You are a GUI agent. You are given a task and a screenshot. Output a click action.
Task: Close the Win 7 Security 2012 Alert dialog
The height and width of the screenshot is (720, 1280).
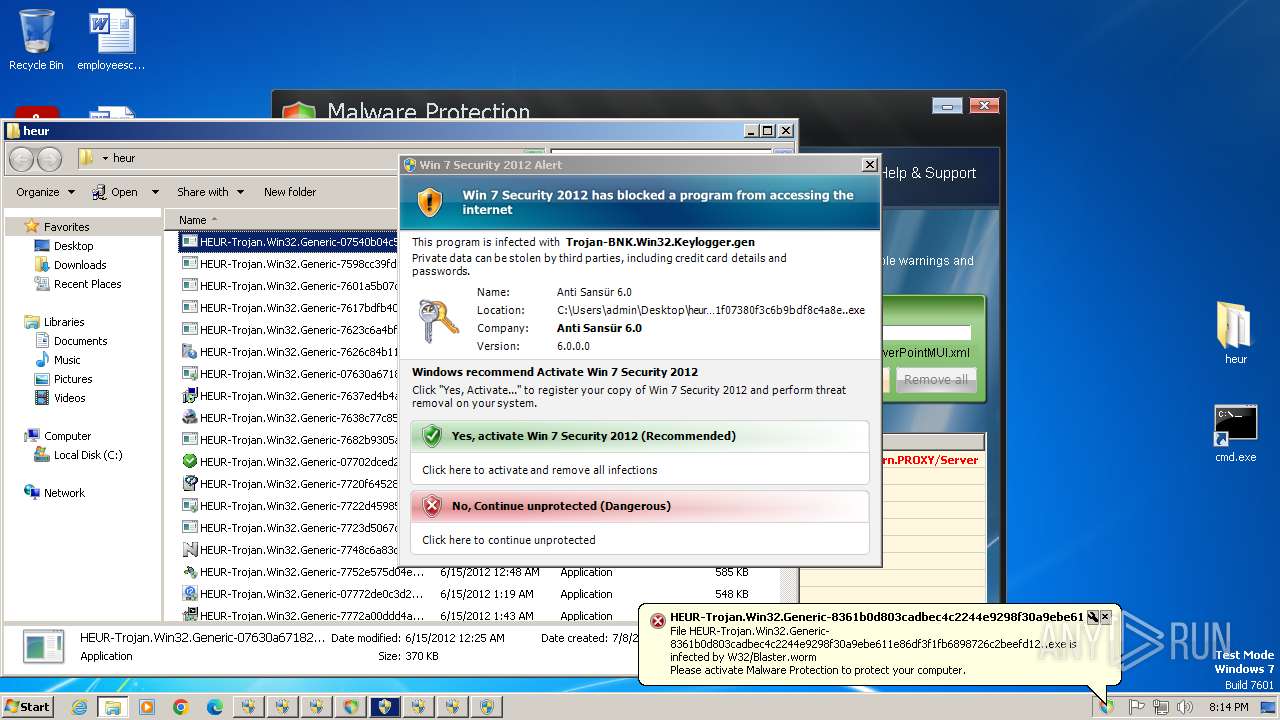point(869,165)
